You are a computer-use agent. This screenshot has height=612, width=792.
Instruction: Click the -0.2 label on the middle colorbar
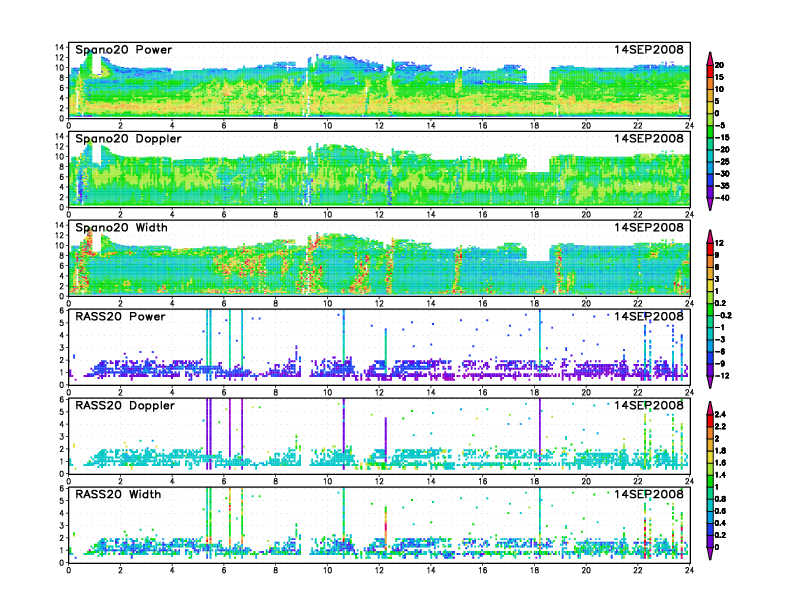coord(723,315)
